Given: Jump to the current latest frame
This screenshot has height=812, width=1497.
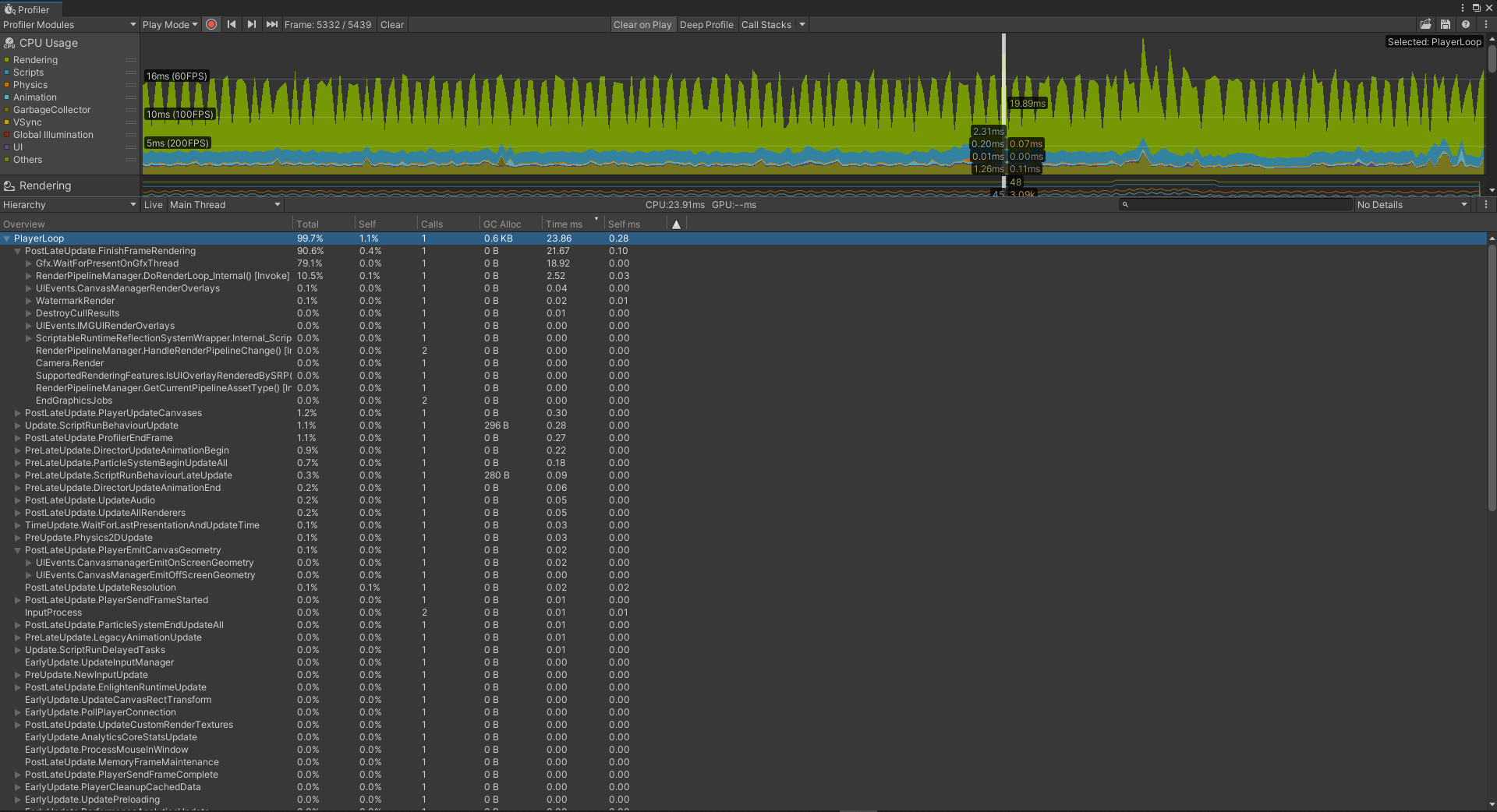Looking at the screenshot, I should pos(271,24).
